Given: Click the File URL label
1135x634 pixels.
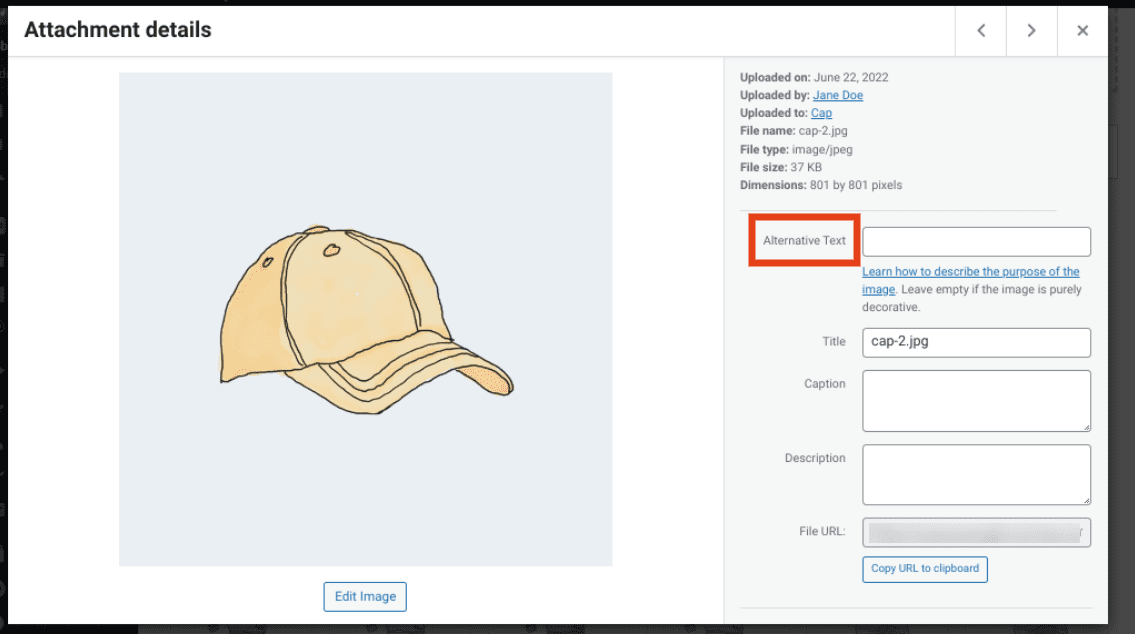Looking at the screenshot, I should (x=822, y=531).
